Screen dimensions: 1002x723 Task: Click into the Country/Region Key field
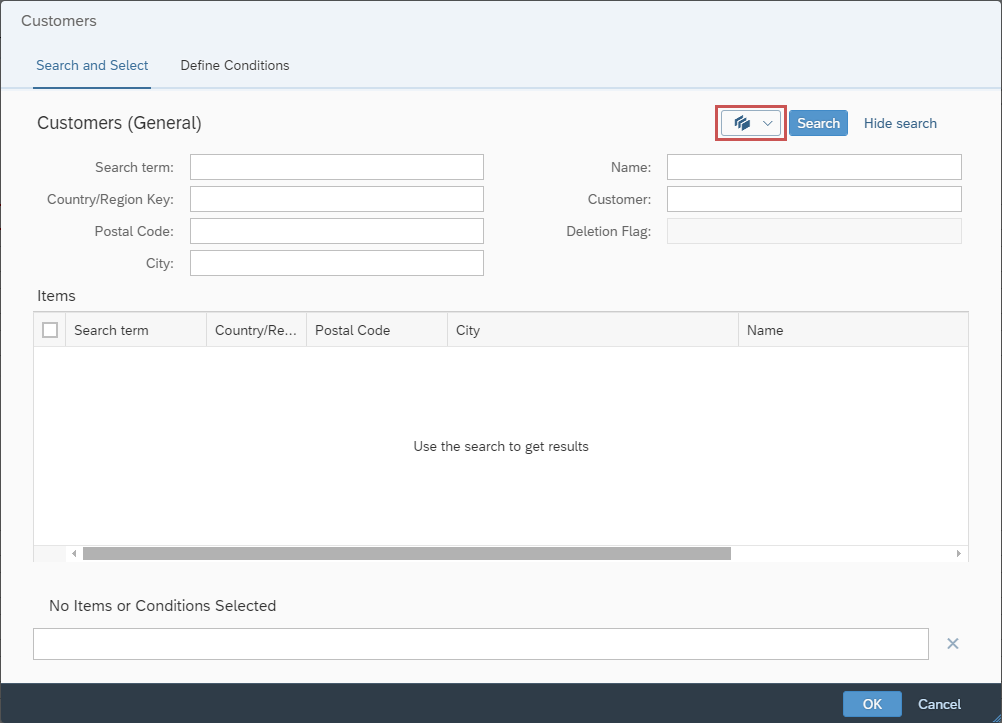coord(336,199)
